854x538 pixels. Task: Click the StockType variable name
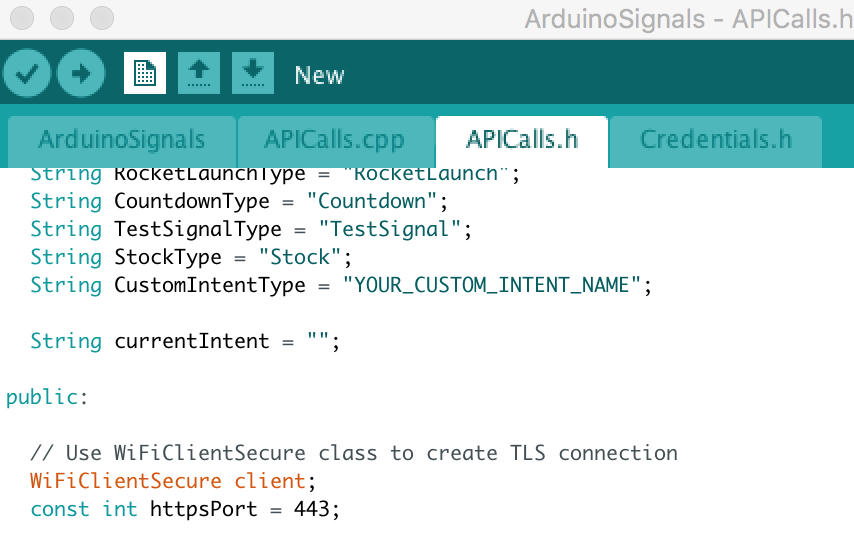tap(168, 258)
